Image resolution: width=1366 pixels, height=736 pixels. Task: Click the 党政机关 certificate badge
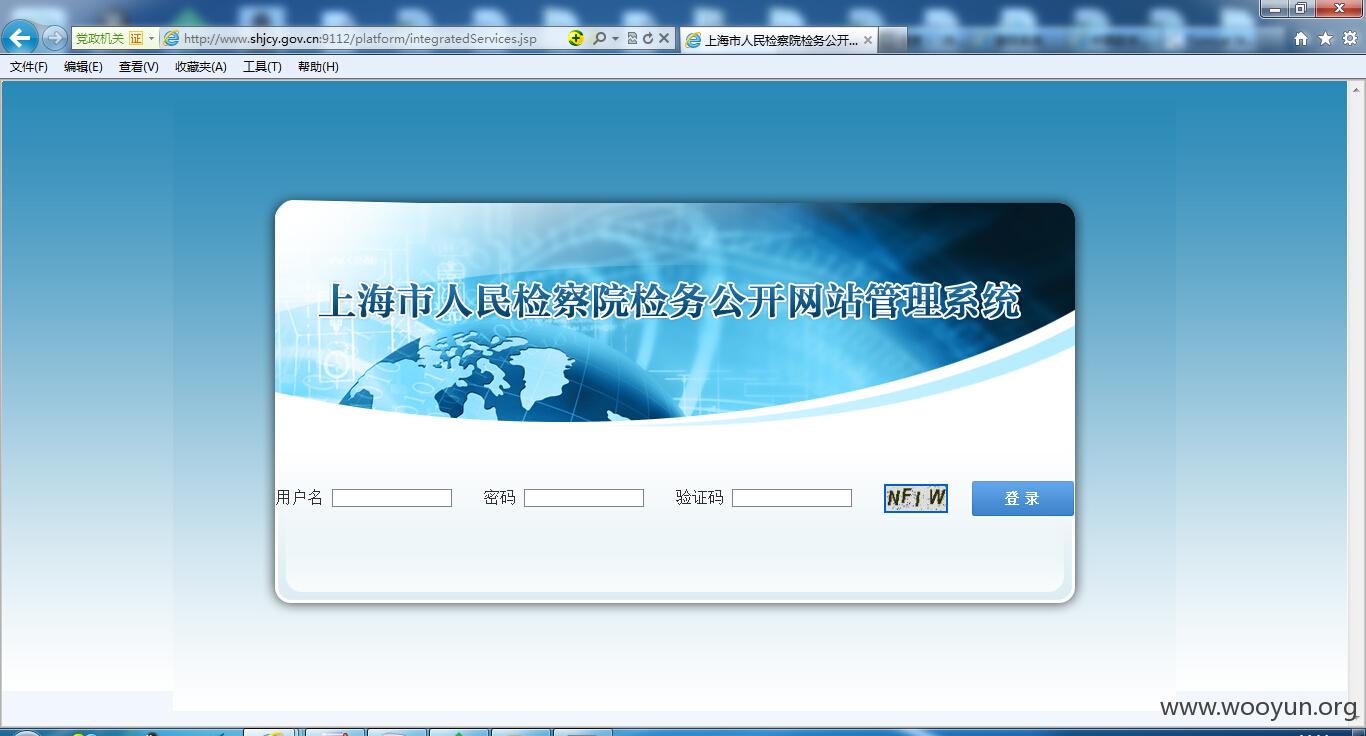tap(109, 38)
